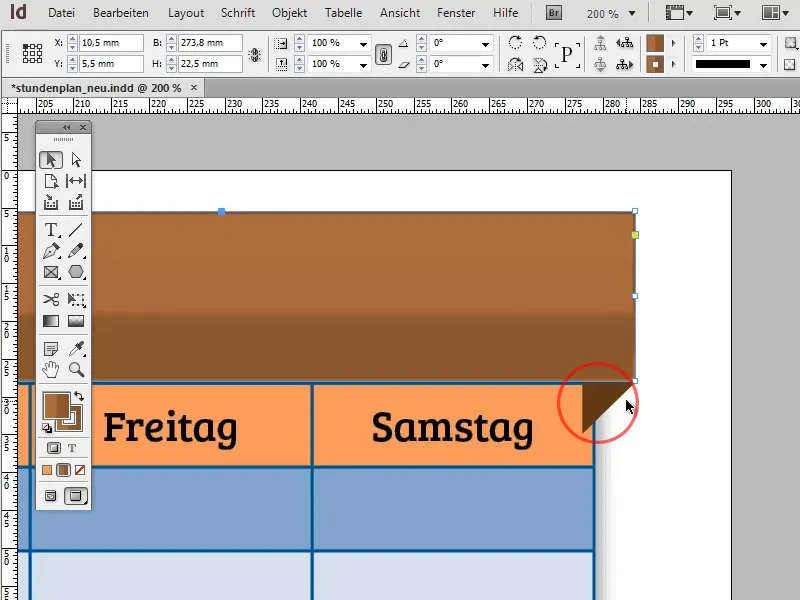
Task: Apply solid color in tools panel
Action: (x=47, y=470)
